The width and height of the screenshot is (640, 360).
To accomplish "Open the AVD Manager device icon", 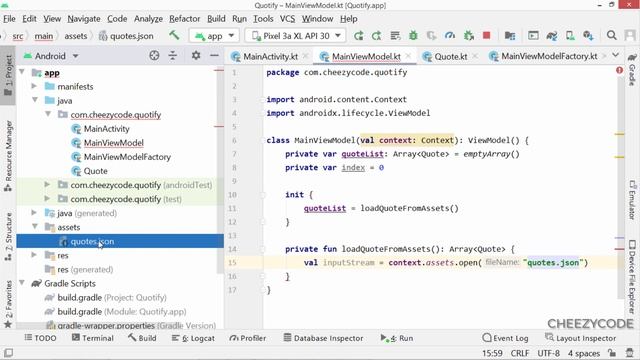I will 570,36.
